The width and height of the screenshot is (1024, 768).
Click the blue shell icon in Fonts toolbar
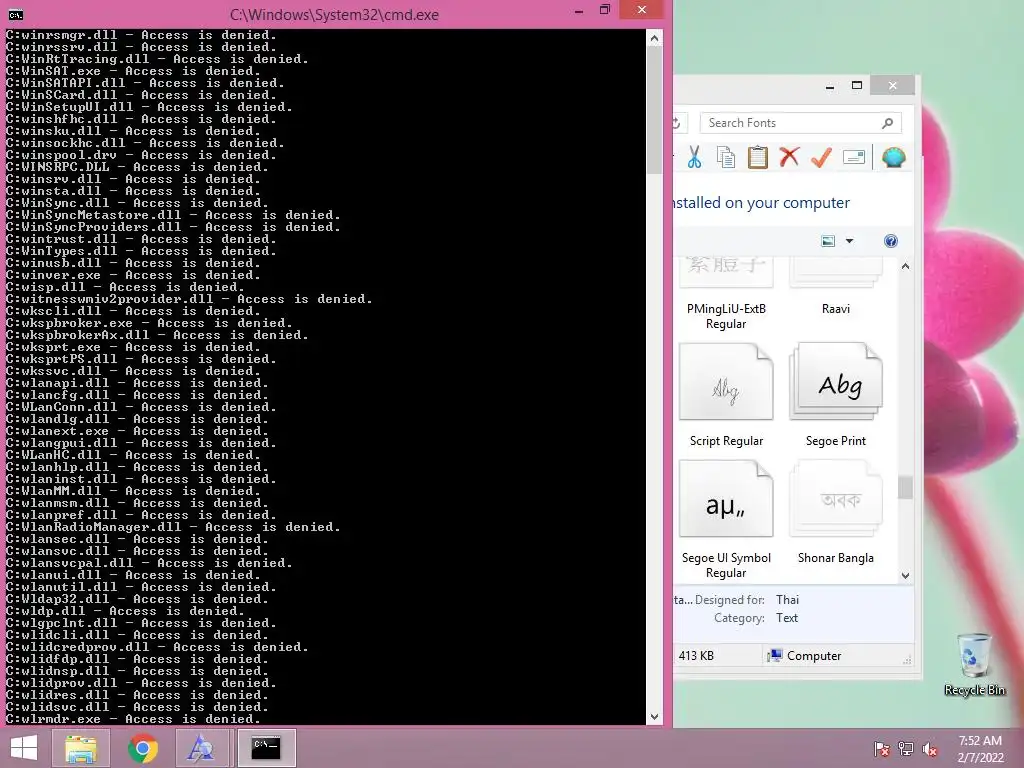893,157
